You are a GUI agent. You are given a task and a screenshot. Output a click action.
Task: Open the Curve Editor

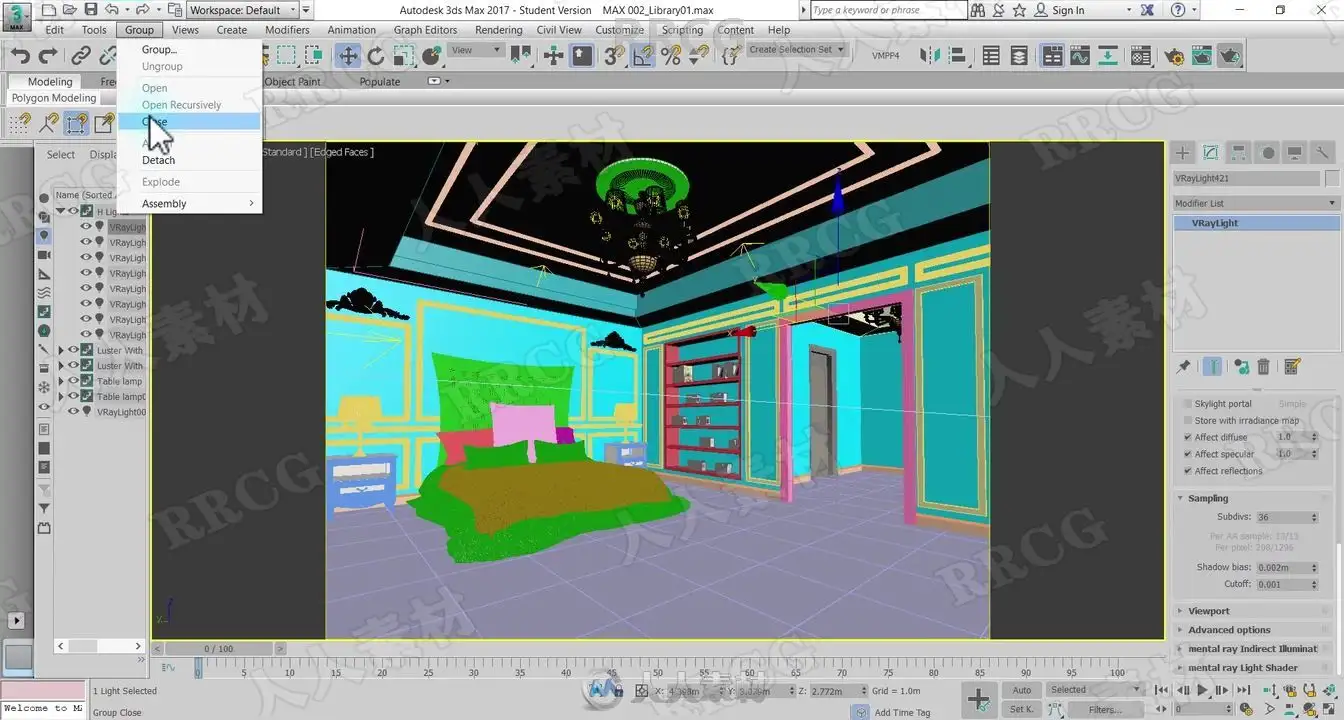click(1080, 56)
